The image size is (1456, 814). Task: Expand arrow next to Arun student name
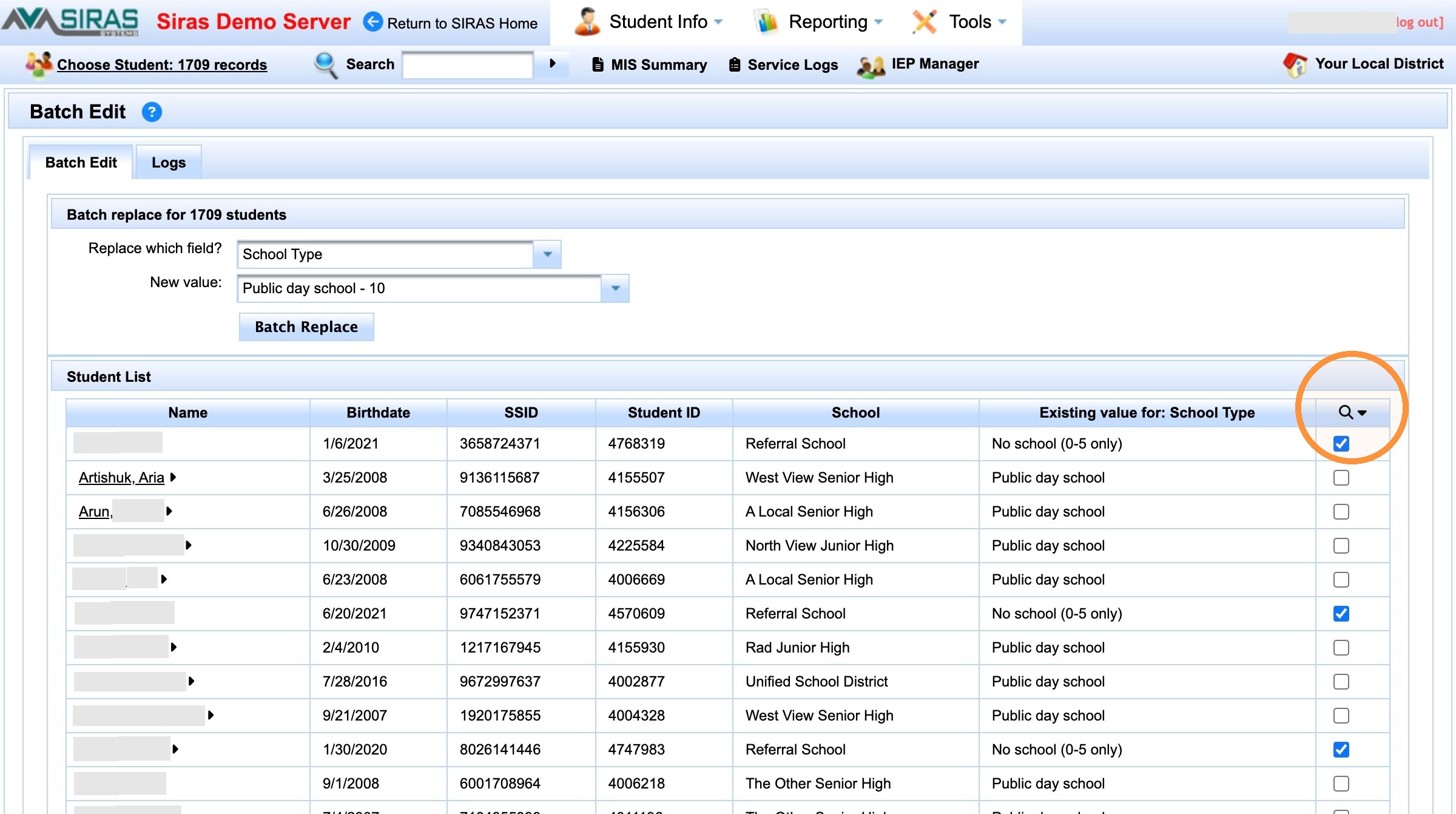169,511
